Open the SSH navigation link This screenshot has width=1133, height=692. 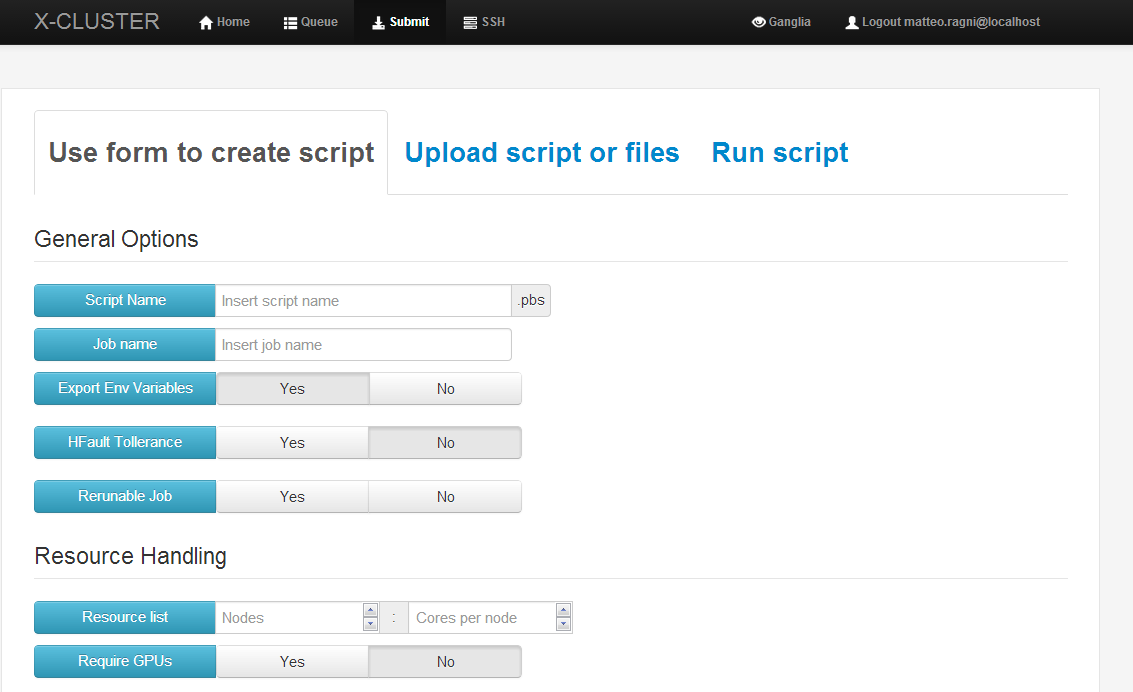[x=484, y=22]
